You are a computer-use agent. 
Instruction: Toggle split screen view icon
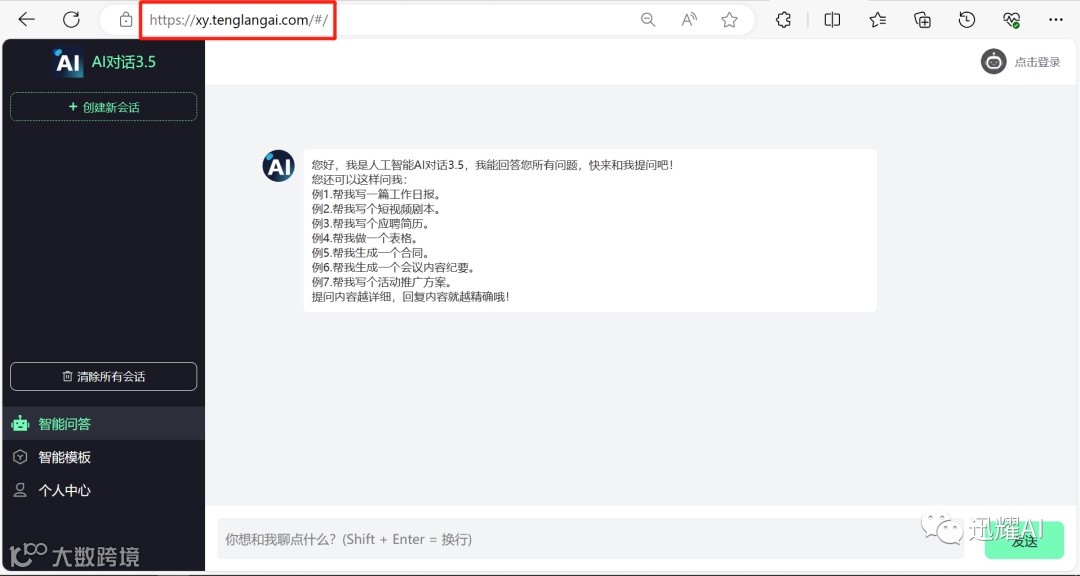tap(832, 20)
